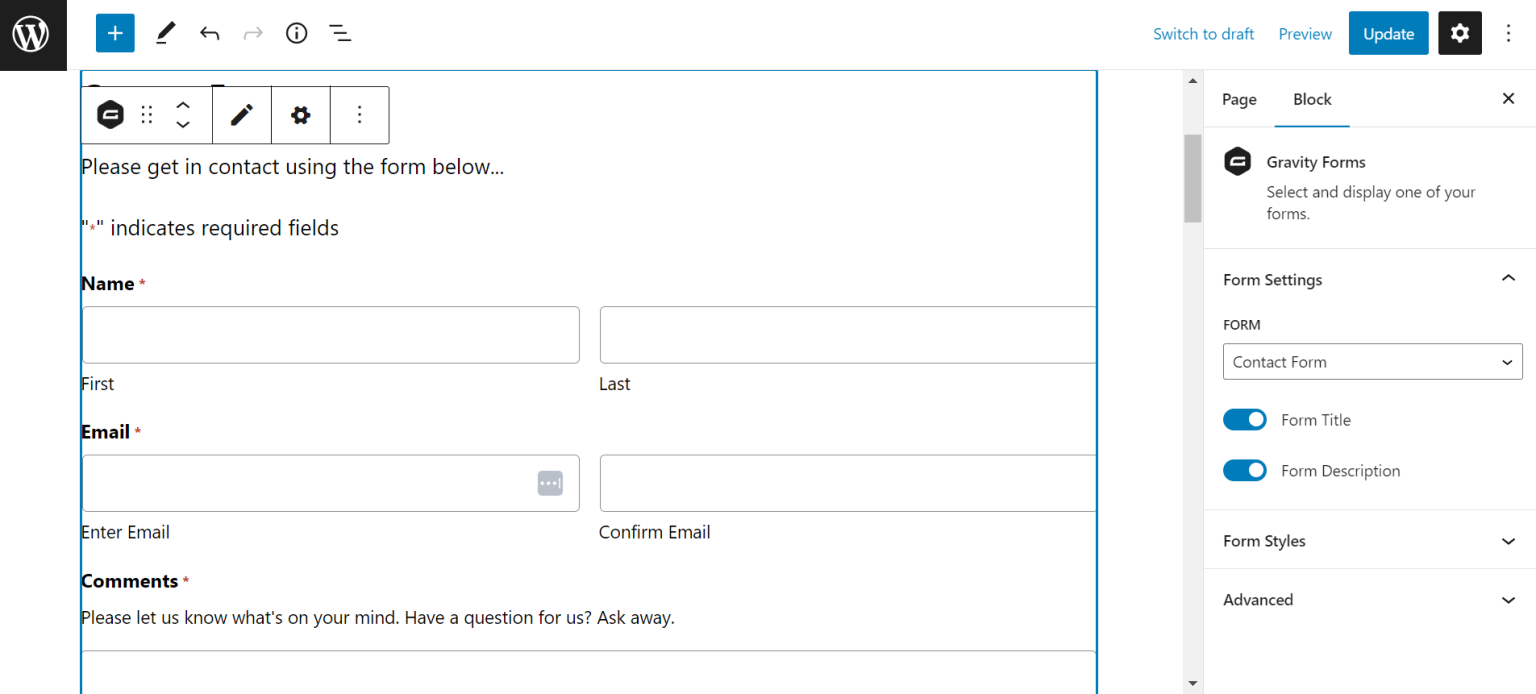Turn off the Form Description toggle
The height and width of the screenshot is (694, 1536).
pos(1245,471)
